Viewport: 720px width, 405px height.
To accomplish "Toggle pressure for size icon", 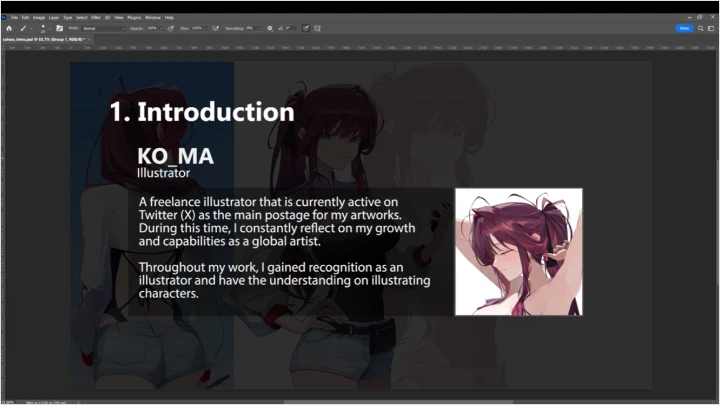I will click(306, 28).
